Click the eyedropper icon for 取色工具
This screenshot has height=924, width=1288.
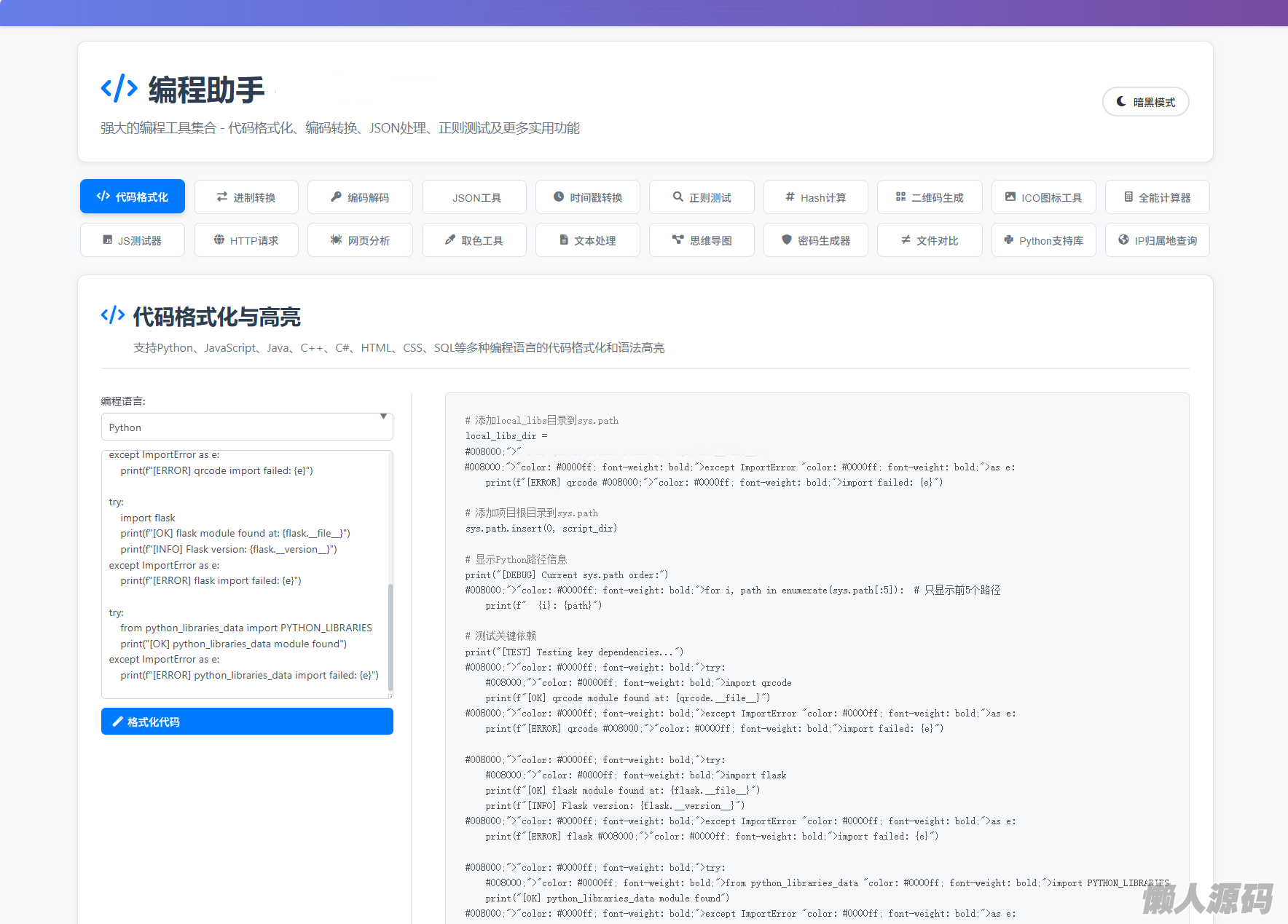click(x=450, y=240)
